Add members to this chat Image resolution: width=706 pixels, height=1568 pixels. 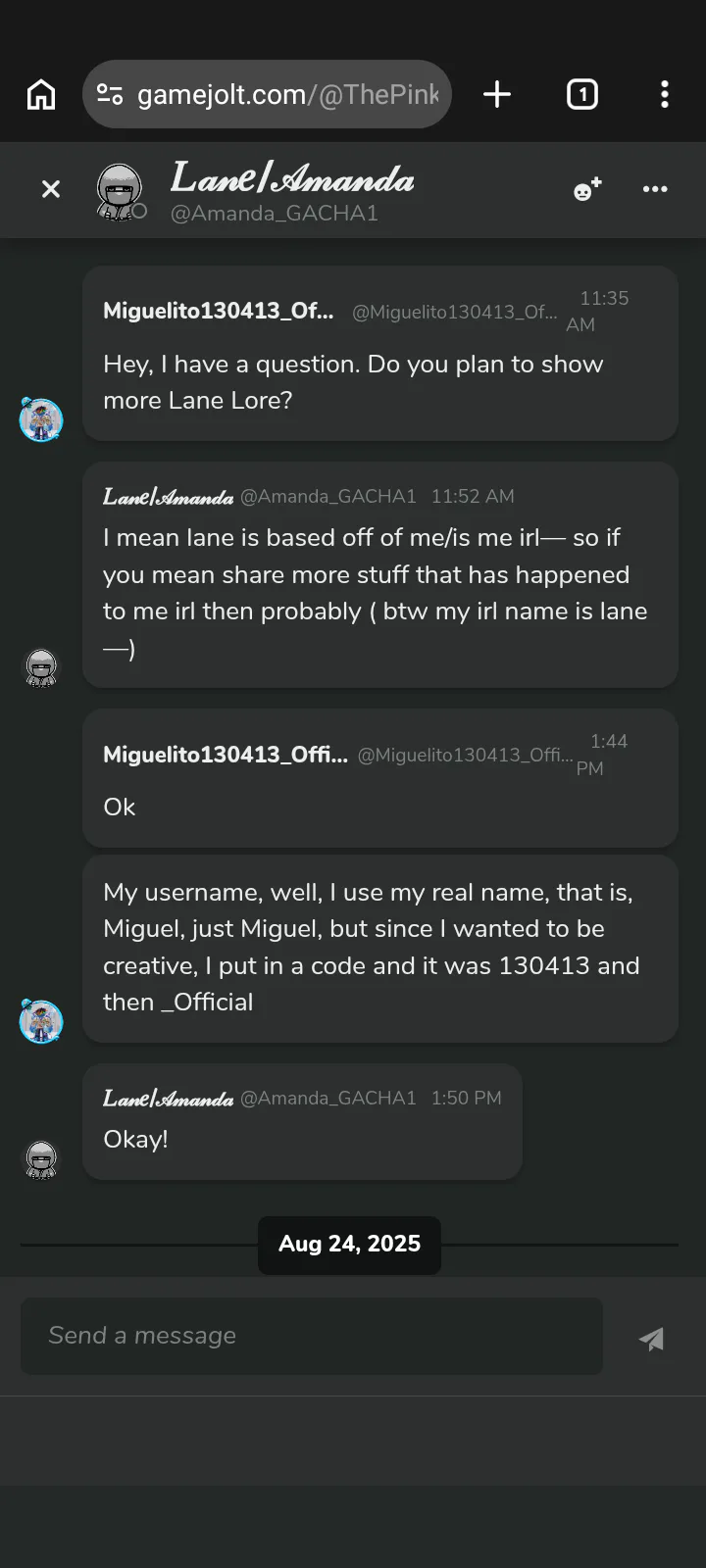[587, 189]
